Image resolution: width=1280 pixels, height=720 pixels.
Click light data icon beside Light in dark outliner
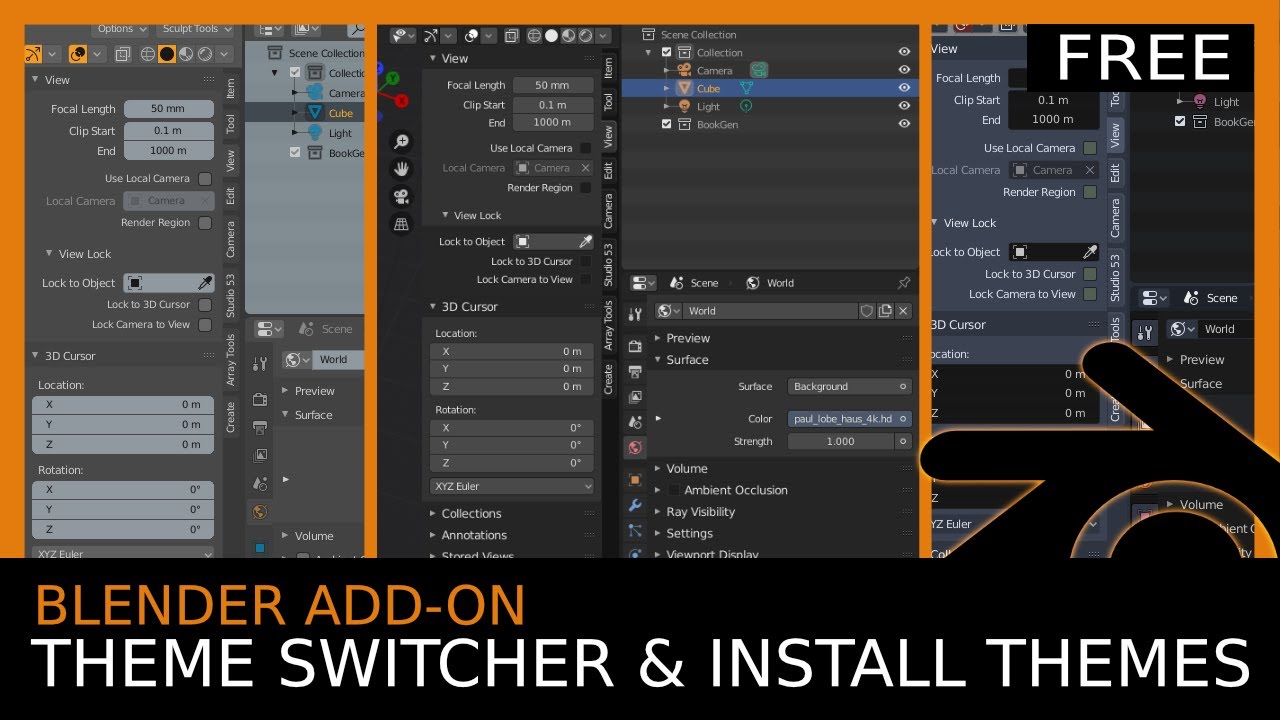coord(745,106)
